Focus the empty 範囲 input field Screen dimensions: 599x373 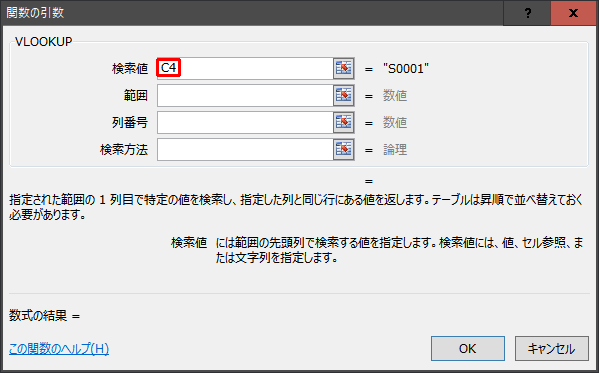tap(245, 96)
